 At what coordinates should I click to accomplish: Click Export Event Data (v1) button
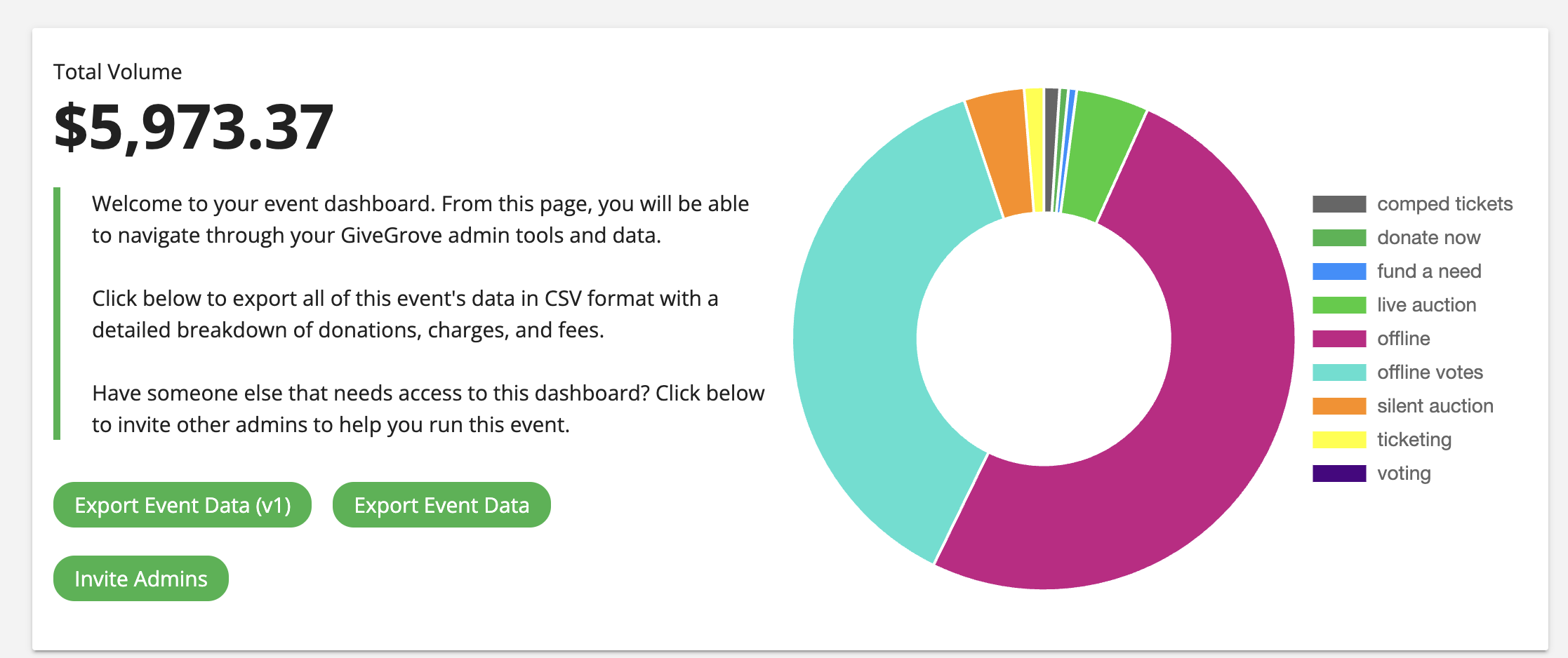tap(182, 504)
